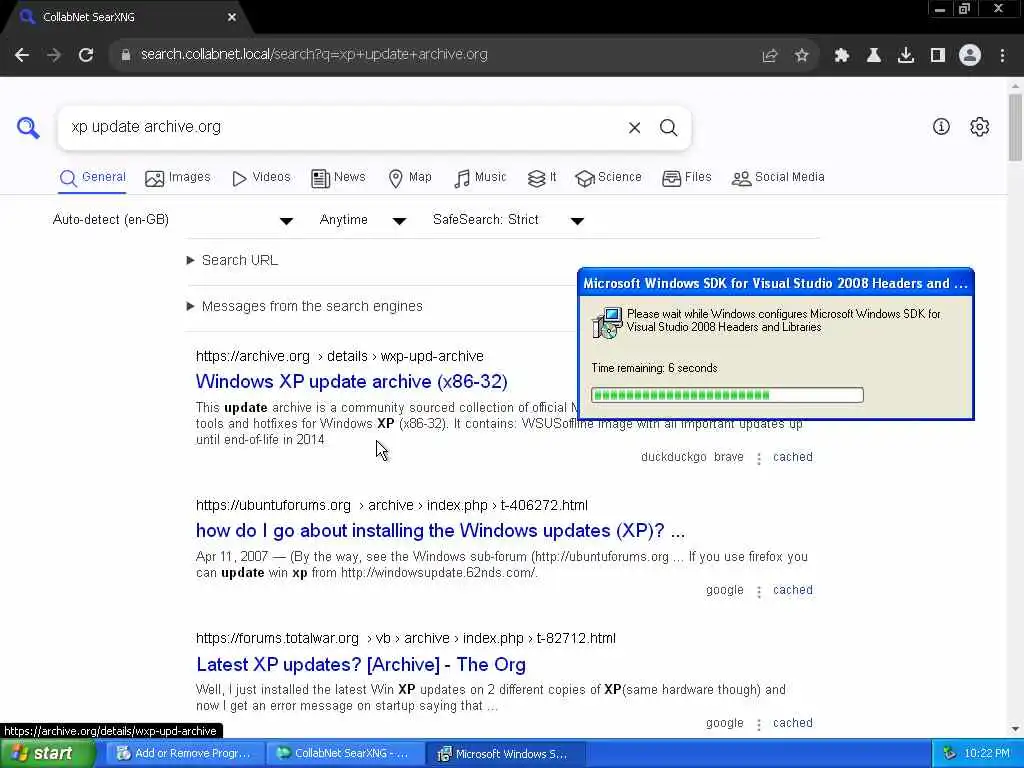Switch to Add or Remove Programs taskbar item
Viewport: 1024px width, 768px height.
(184, 754)
